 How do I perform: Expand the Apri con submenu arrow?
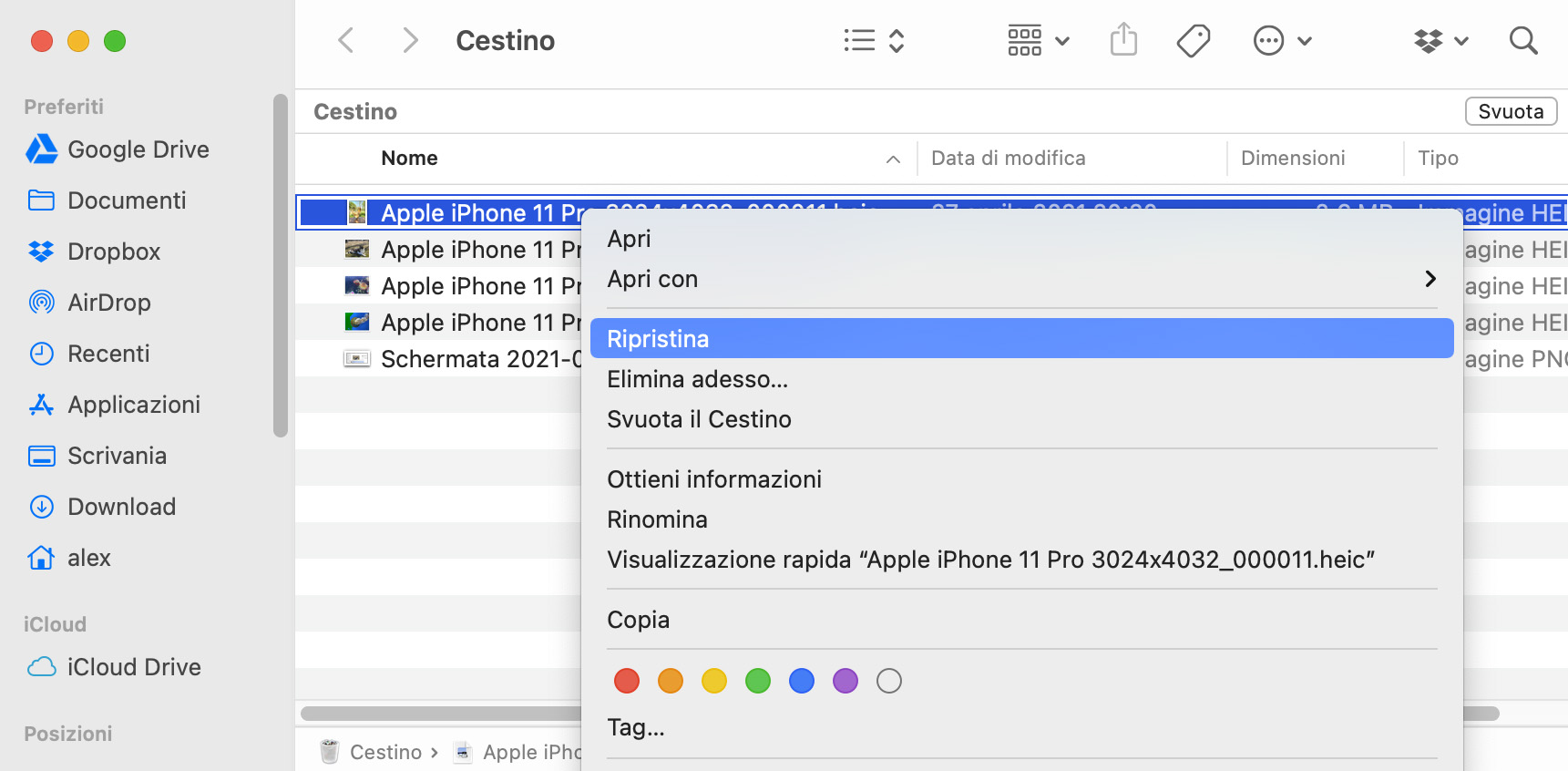pos(1430,279)
